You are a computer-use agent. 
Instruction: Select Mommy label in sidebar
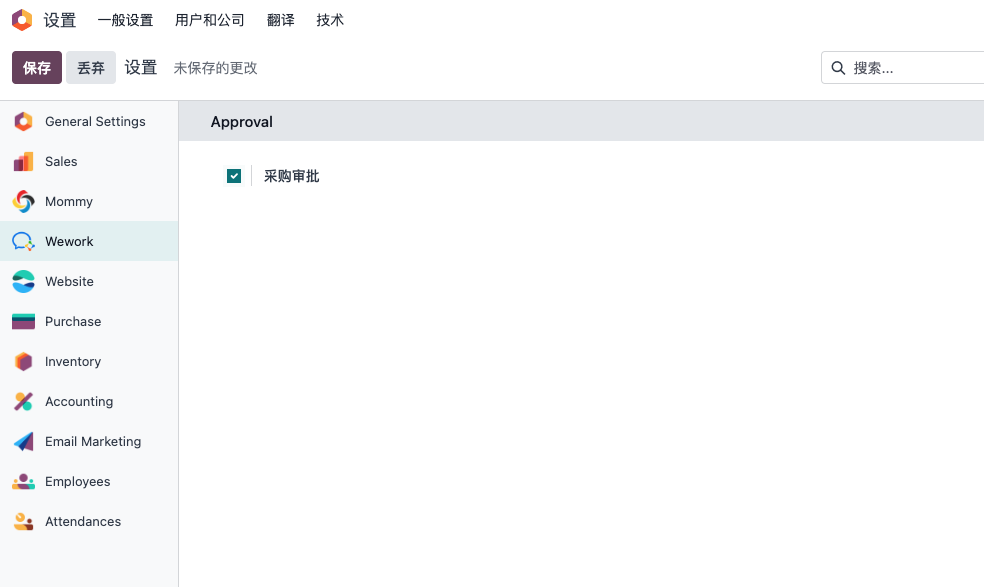pos(69,202)
